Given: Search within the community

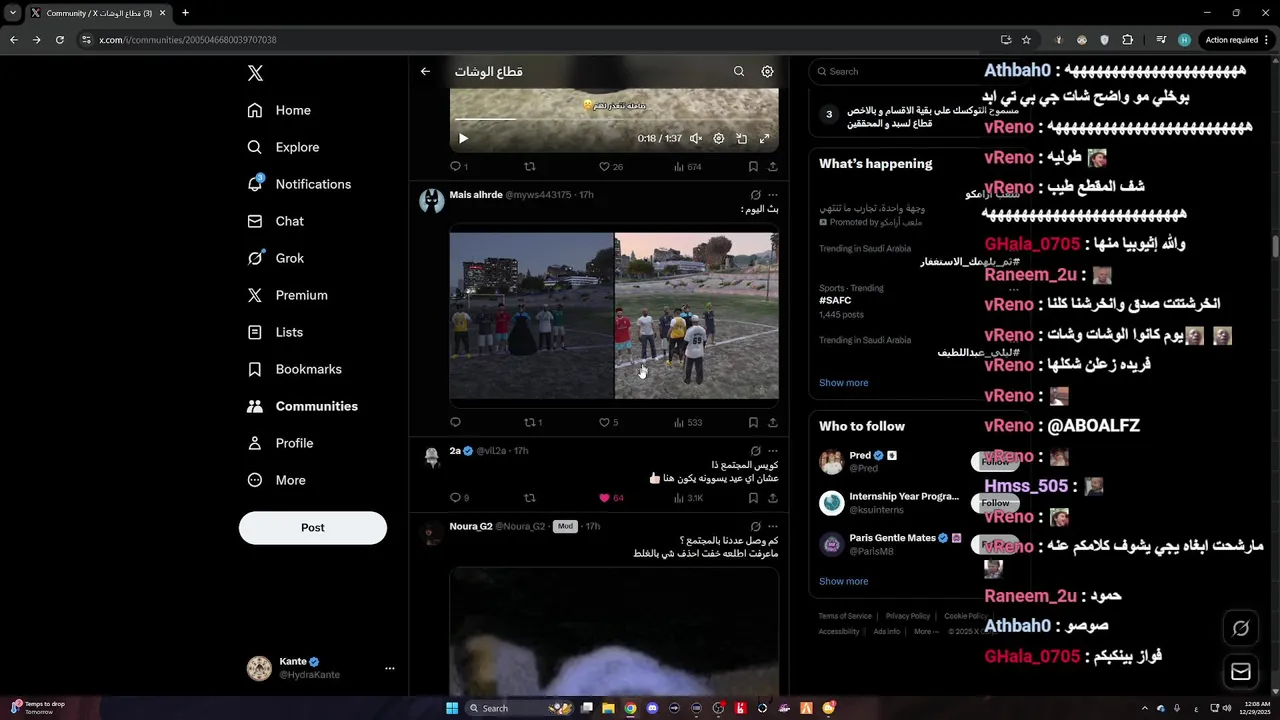Looking at the screenshot, I should [x=739, y=71].
